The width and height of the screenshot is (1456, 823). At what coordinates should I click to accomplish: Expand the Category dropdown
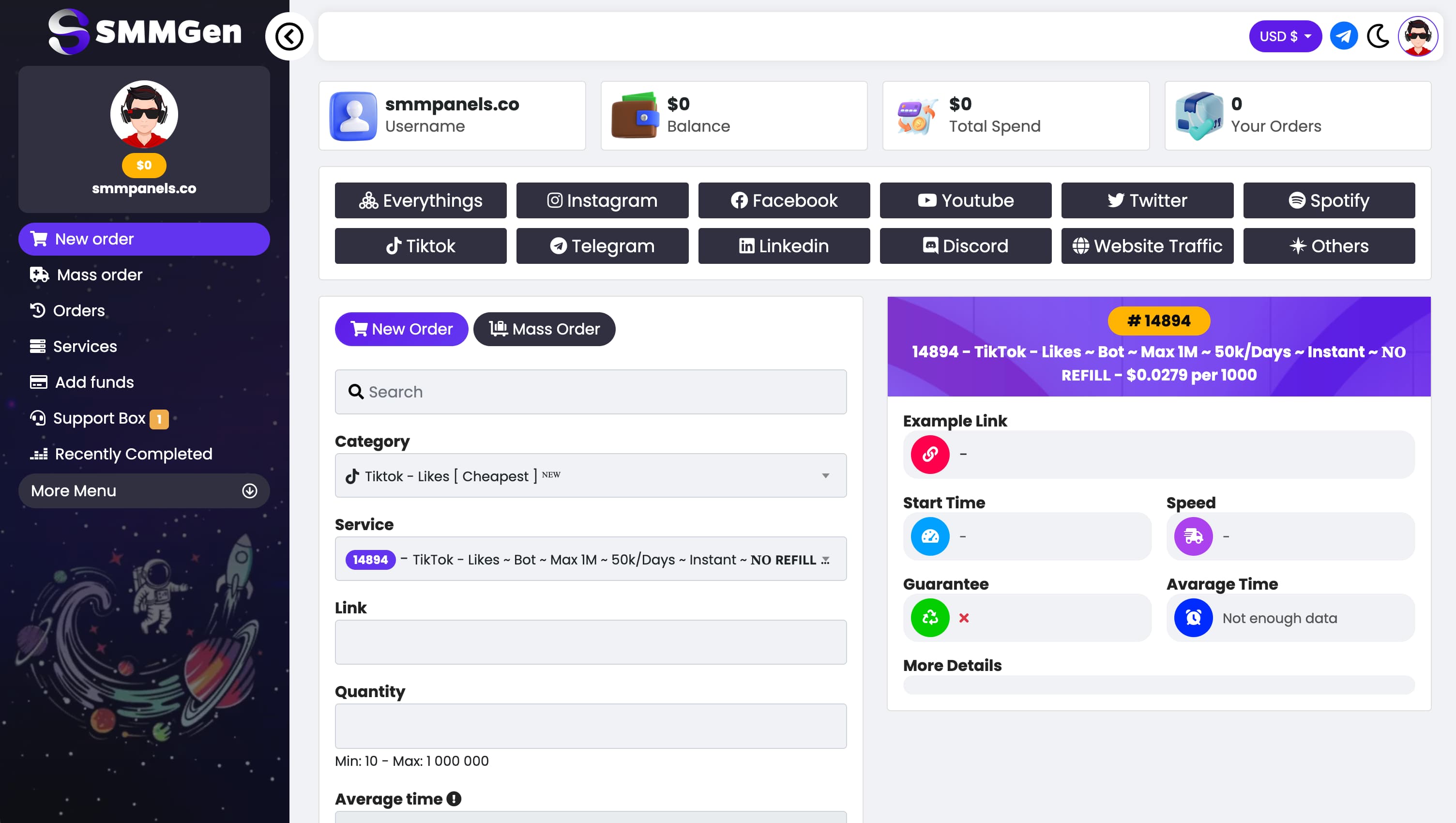(x=591, y=475)
